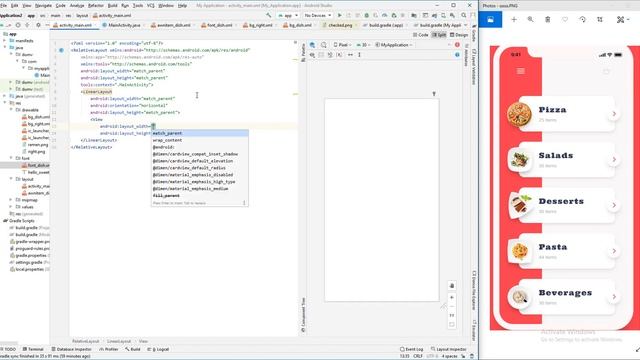The width and height of the screenshot is (640, 360).
Task: Open the MyApplication theme dropdown
Action: pos(394,45)
